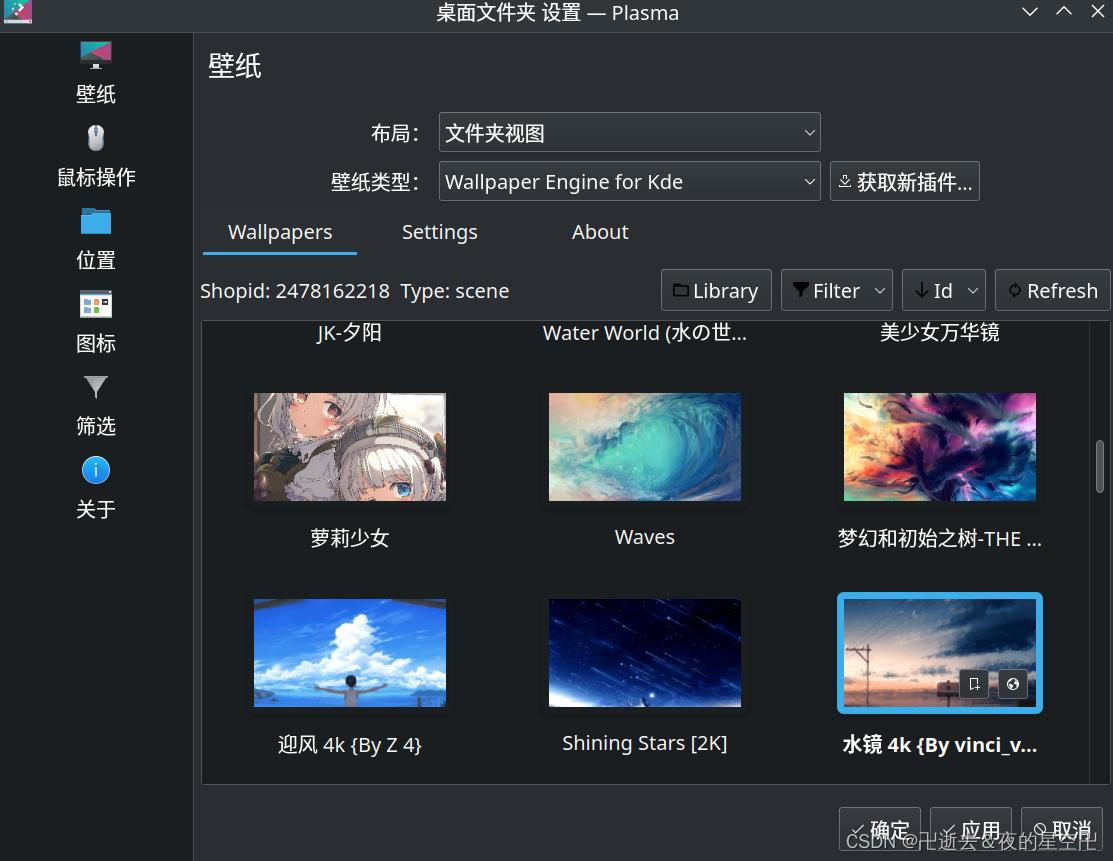Expand the Filter dropdown

pos(836,290)
